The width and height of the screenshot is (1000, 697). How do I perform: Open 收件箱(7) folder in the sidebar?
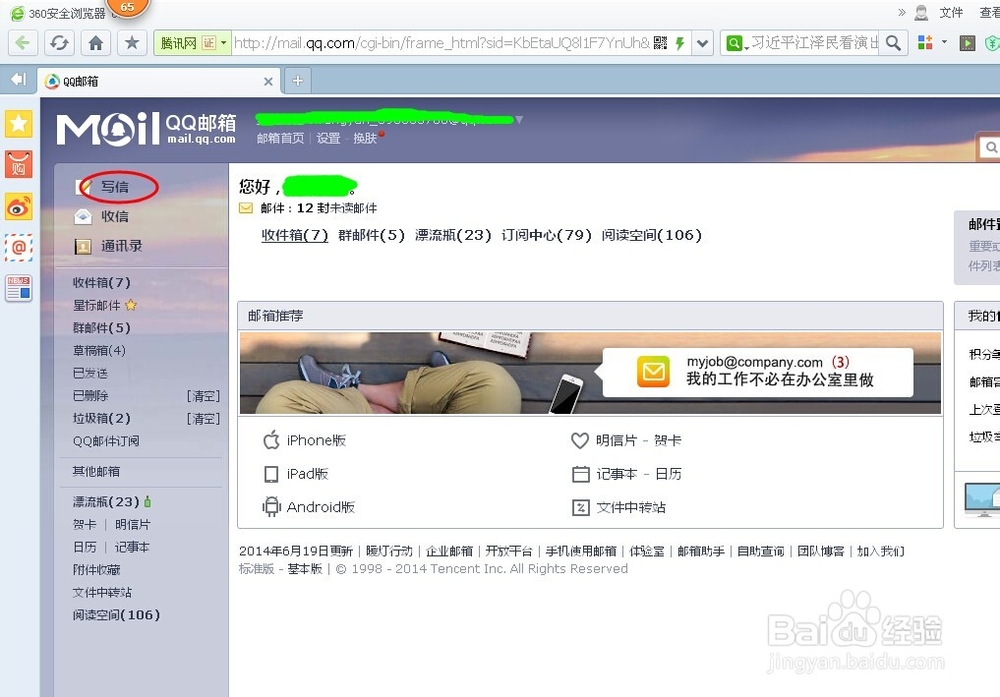(x=101, y=282)
